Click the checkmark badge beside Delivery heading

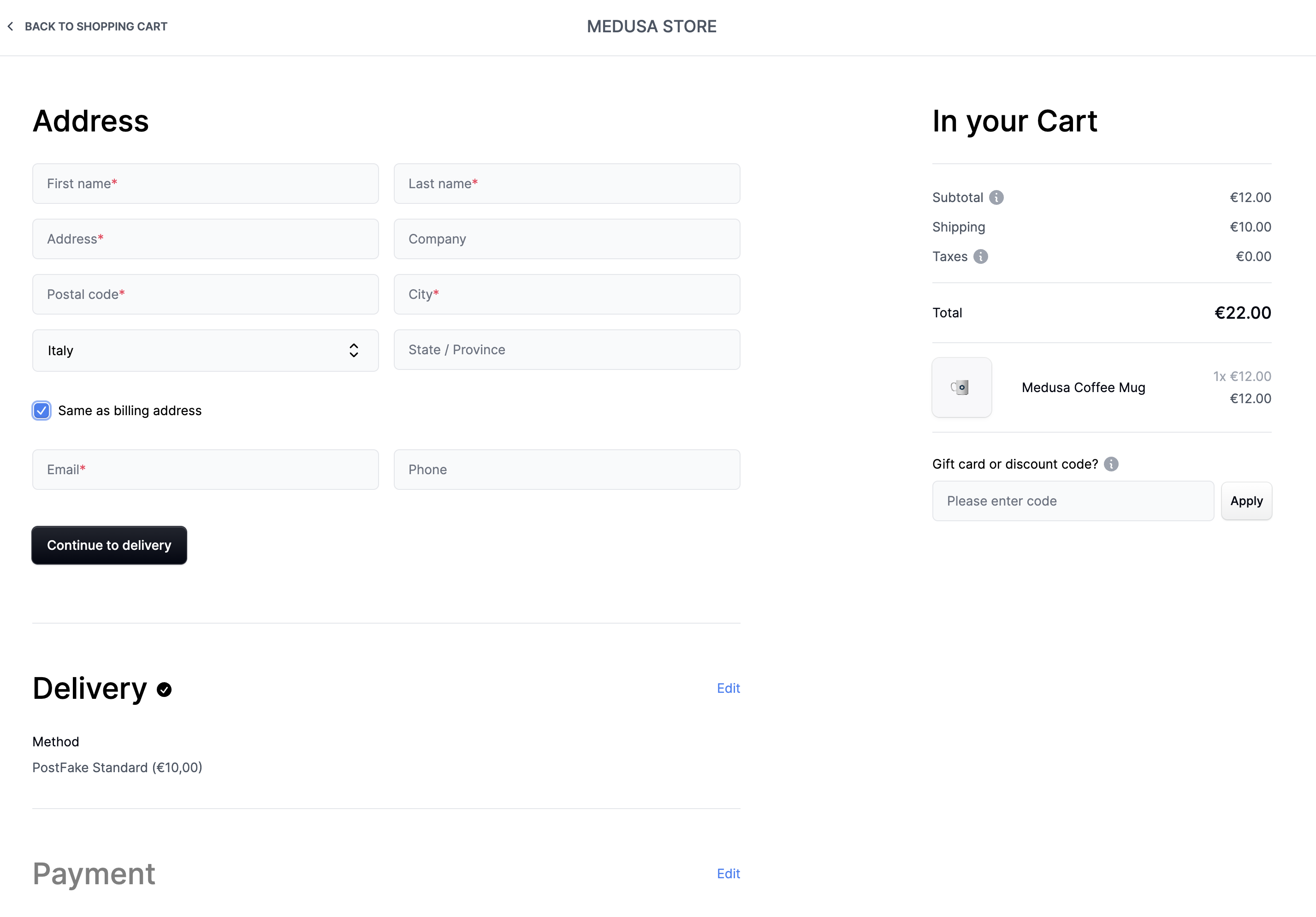(163, 689)
